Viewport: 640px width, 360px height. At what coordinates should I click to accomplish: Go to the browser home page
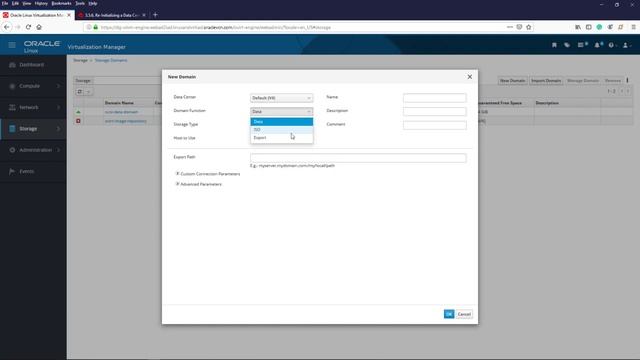click(x=39, y=27)
